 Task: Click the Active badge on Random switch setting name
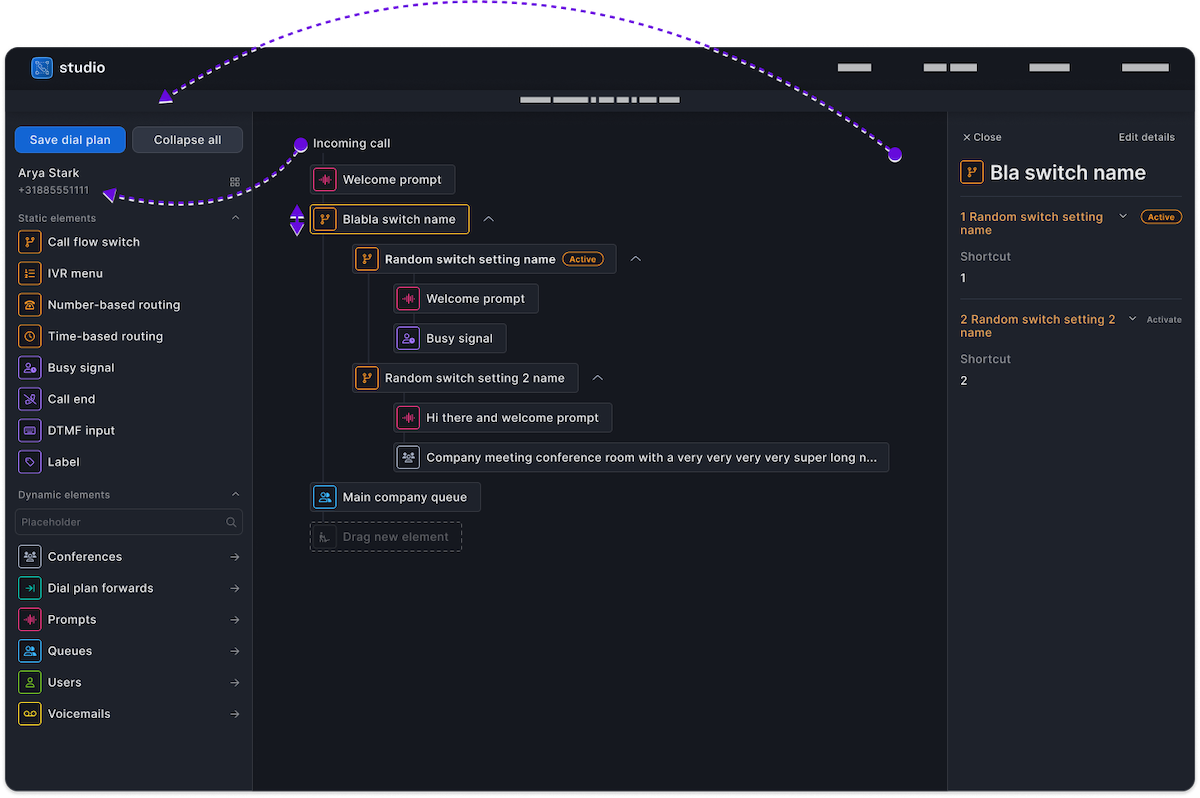583,258
